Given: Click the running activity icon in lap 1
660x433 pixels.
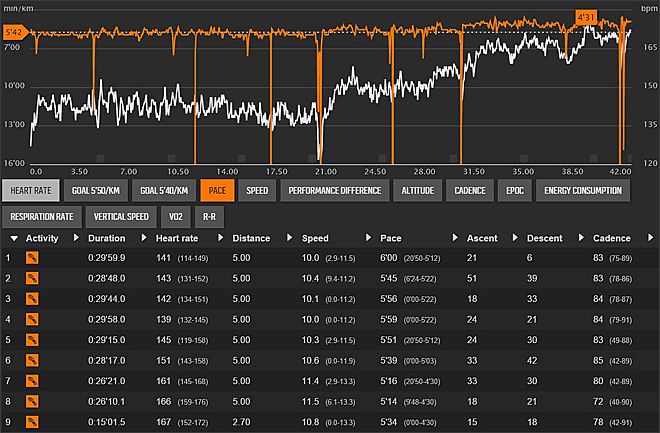Looking at the screenshot, I should 32,257.
